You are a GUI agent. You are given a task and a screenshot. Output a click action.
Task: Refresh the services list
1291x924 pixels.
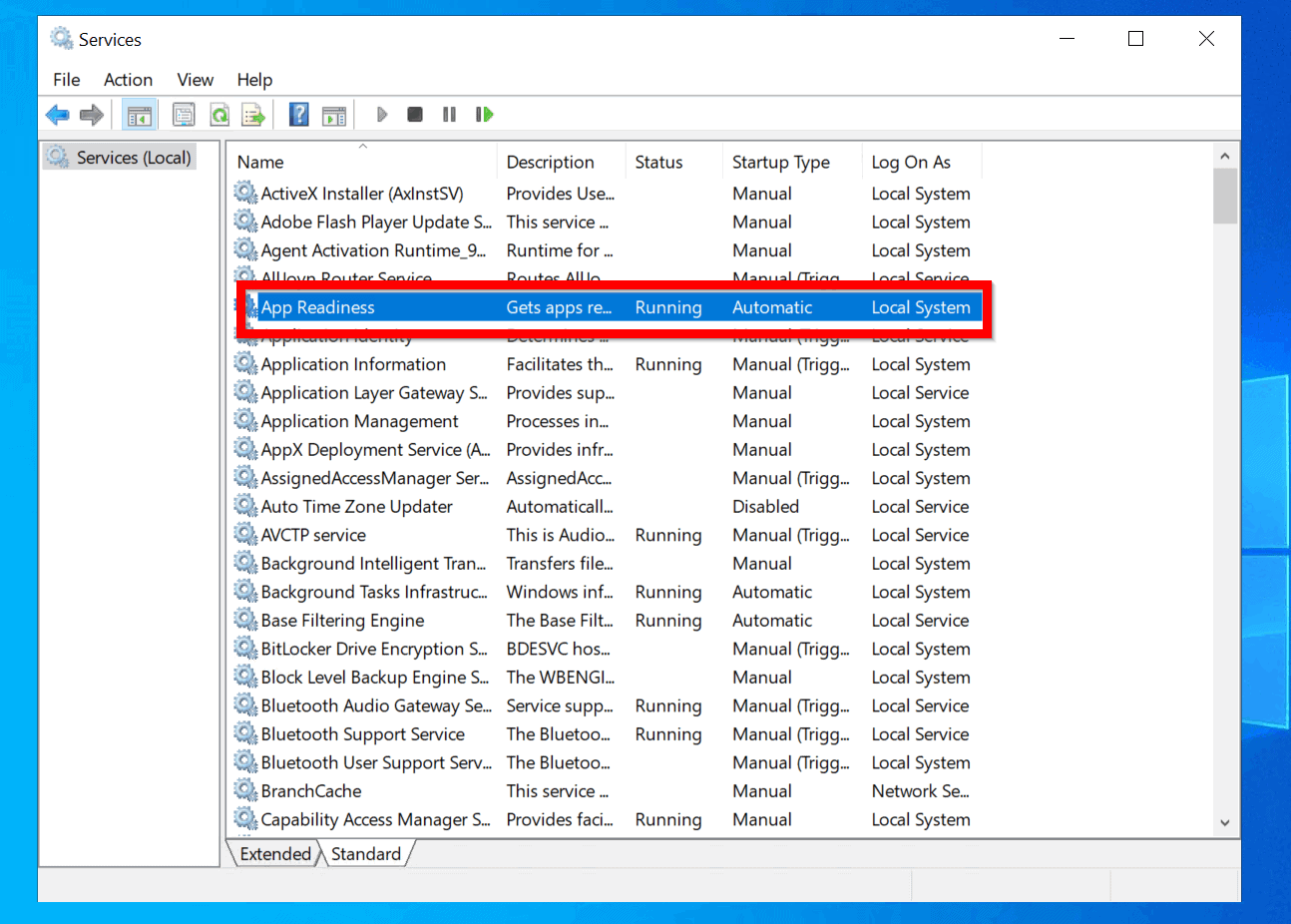click(x=218, y=114)
